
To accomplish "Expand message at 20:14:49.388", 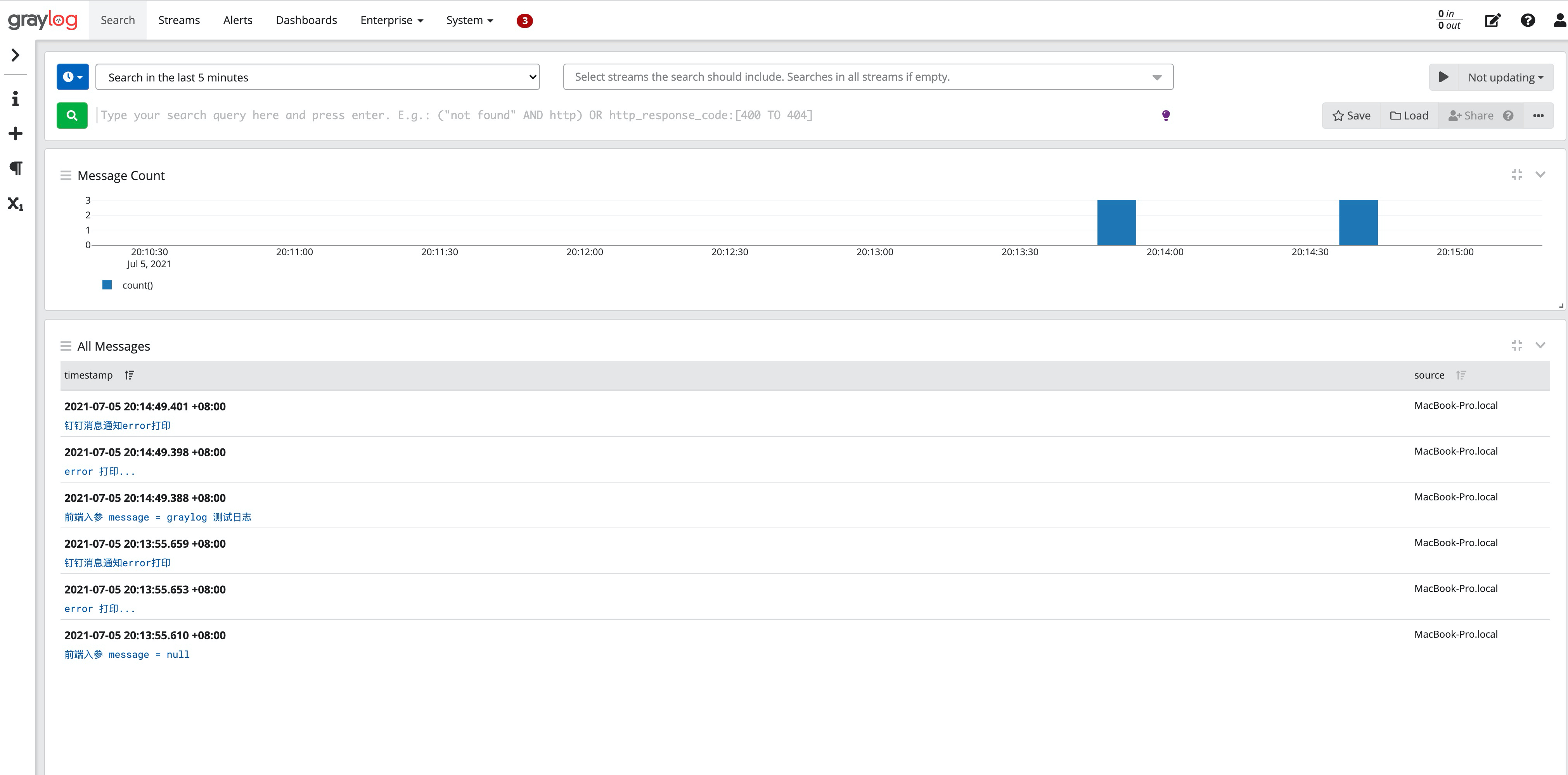I will click(805, 506).
